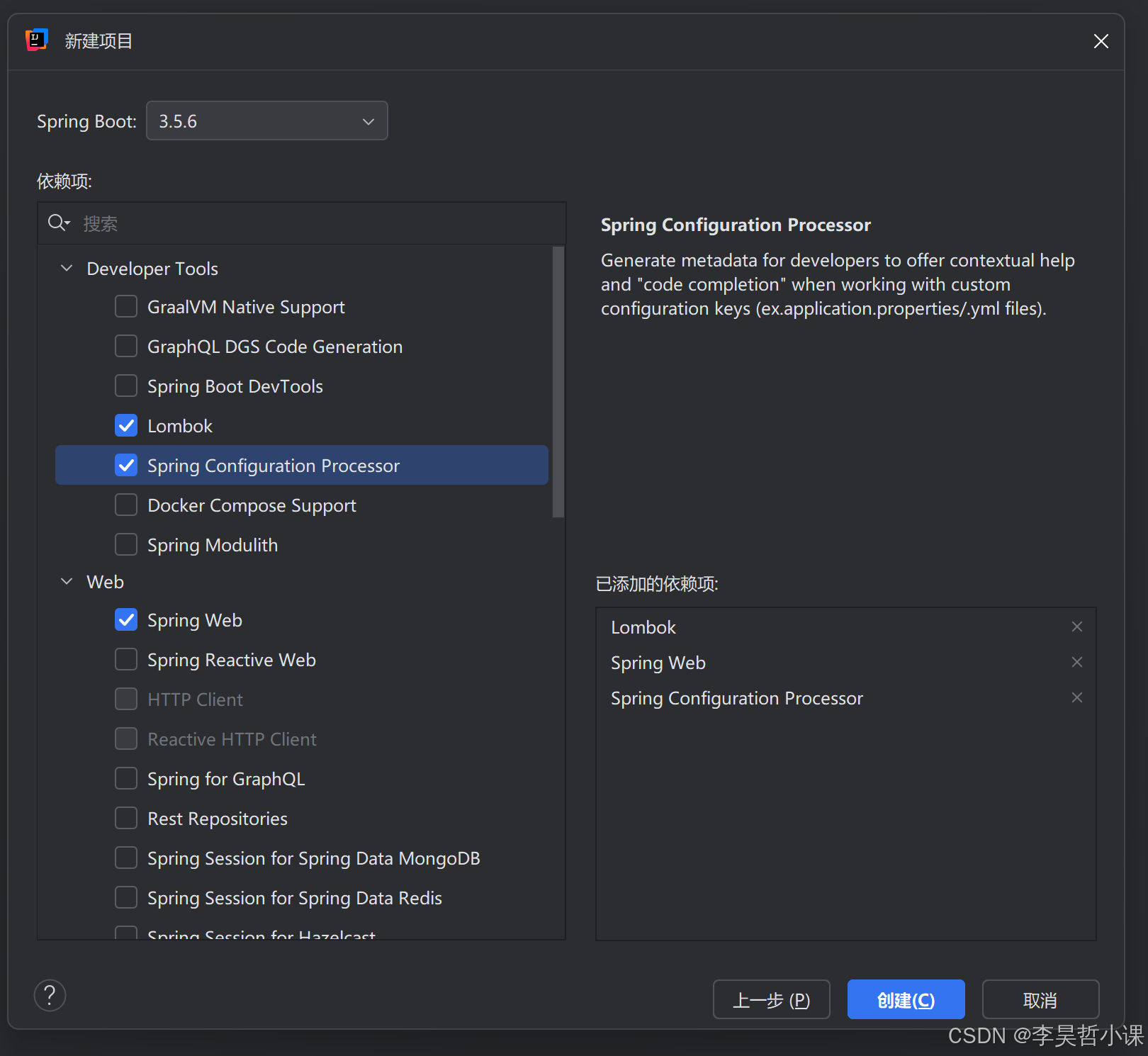This screenshot has height=1056, width=1148.
Task: Select the Spring Boot DevTools row label
Action: pyautogui.click(x=235, y=386)
